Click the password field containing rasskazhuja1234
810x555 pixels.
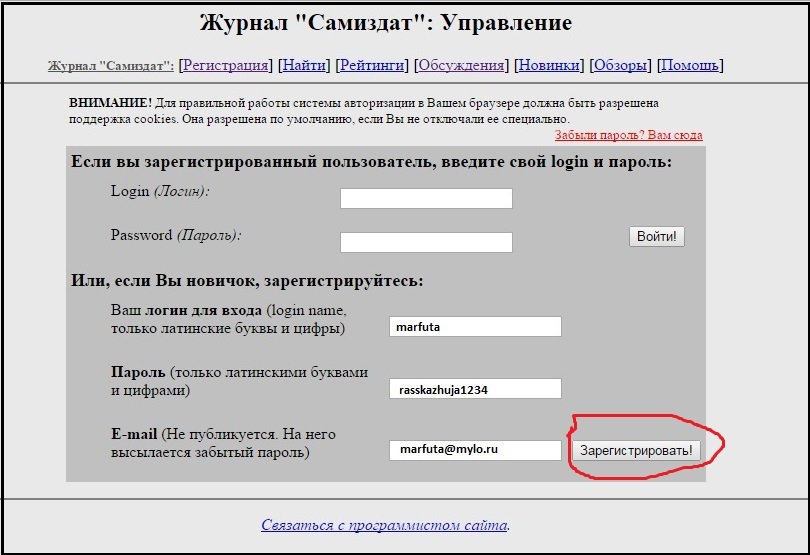pyautogui.click(x=475, y=389)
